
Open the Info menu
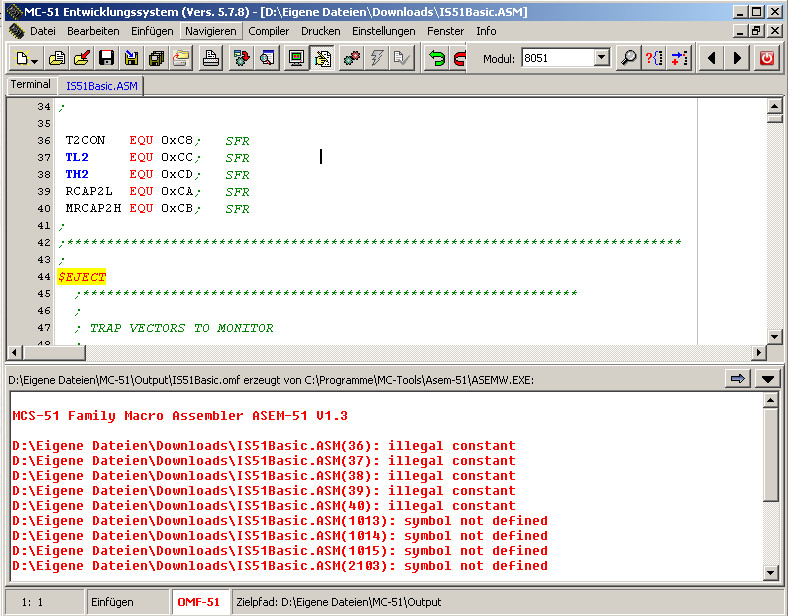click(x=486, y=31)
